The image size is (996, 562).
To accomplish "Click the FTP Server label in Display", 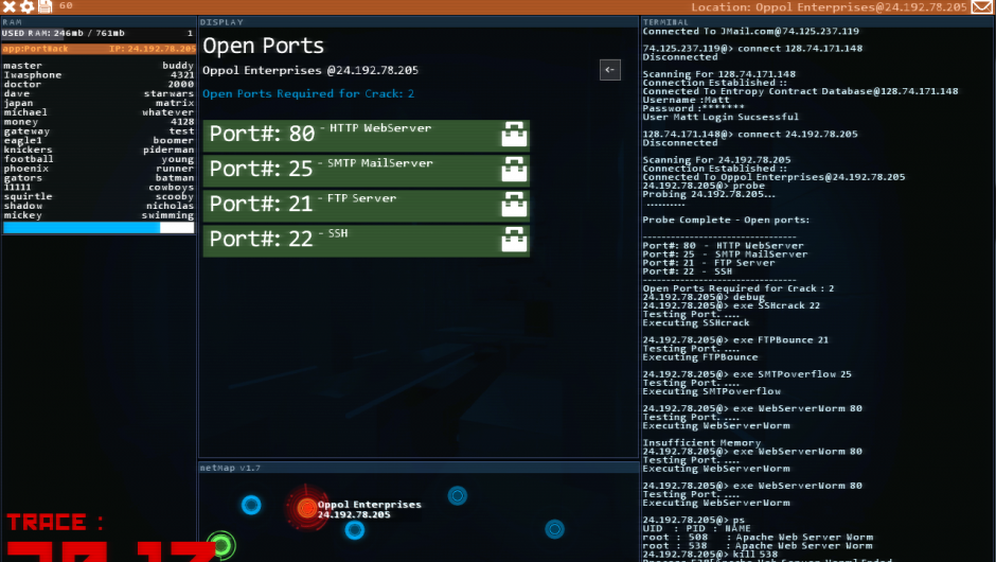I will point(361,198).
